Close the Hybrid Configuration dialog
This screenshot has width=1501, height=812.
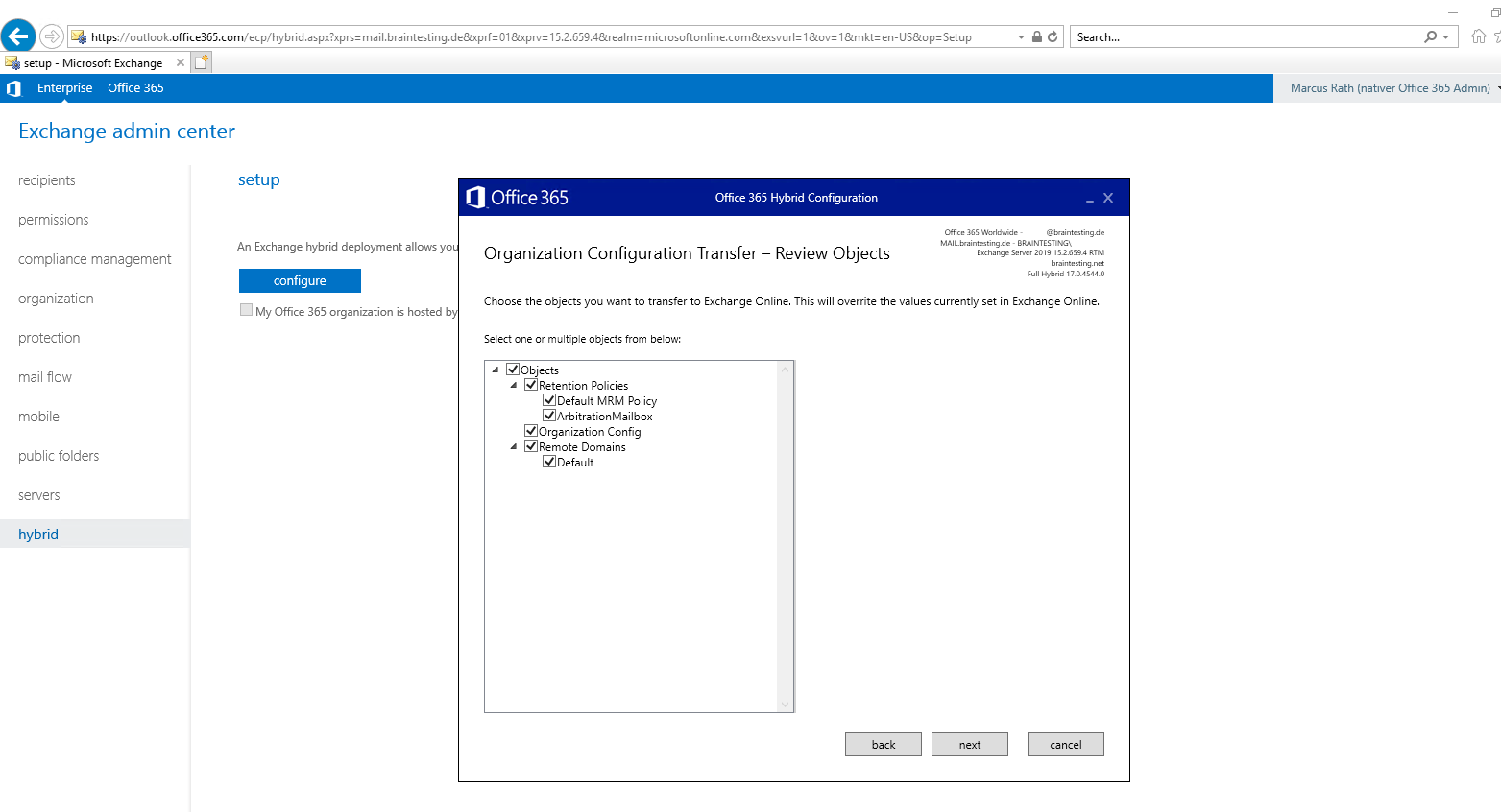click(1108, 198)
